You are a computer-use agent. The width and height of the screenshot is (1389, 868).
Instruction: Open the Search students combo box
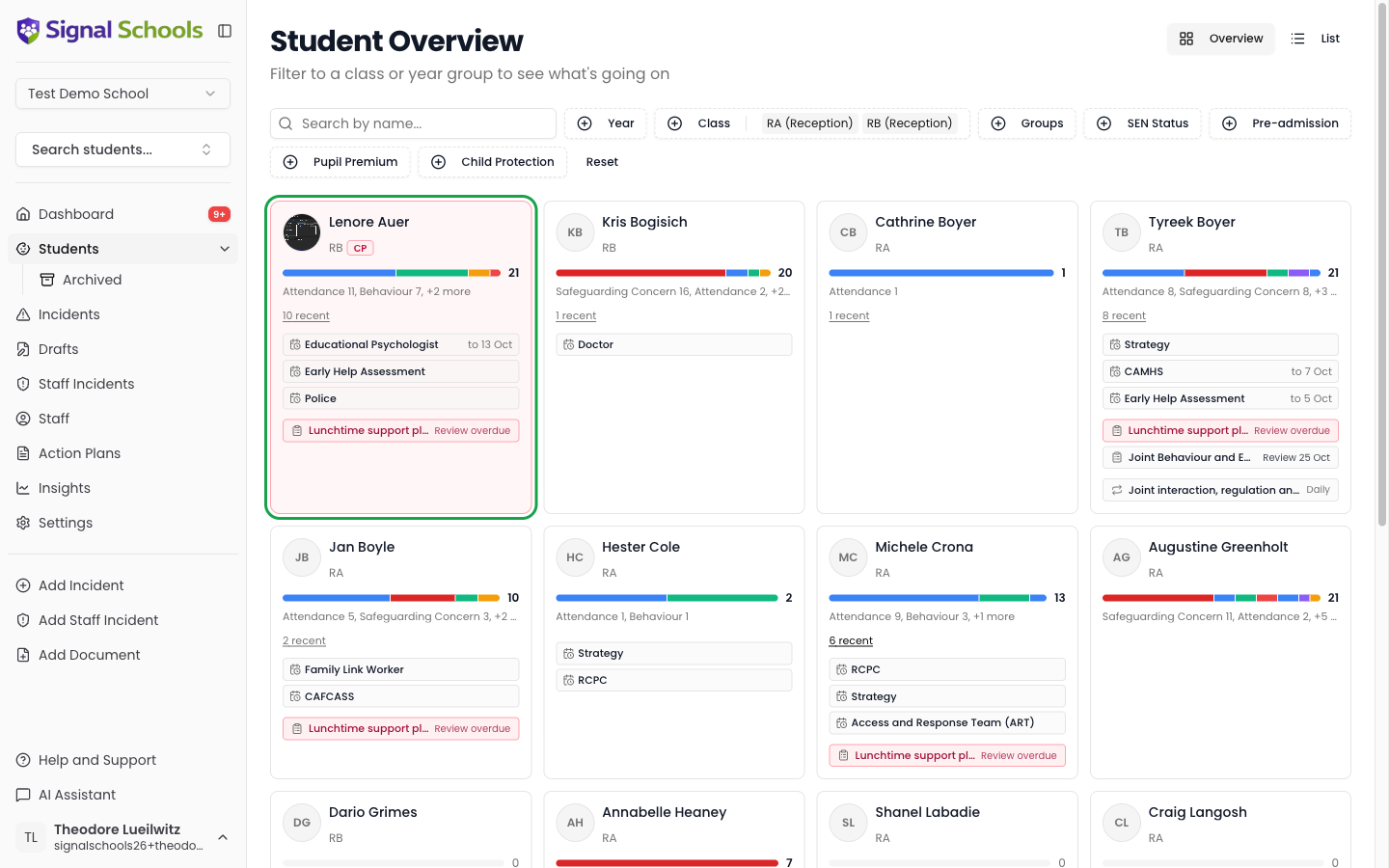(x=123, y=149)
